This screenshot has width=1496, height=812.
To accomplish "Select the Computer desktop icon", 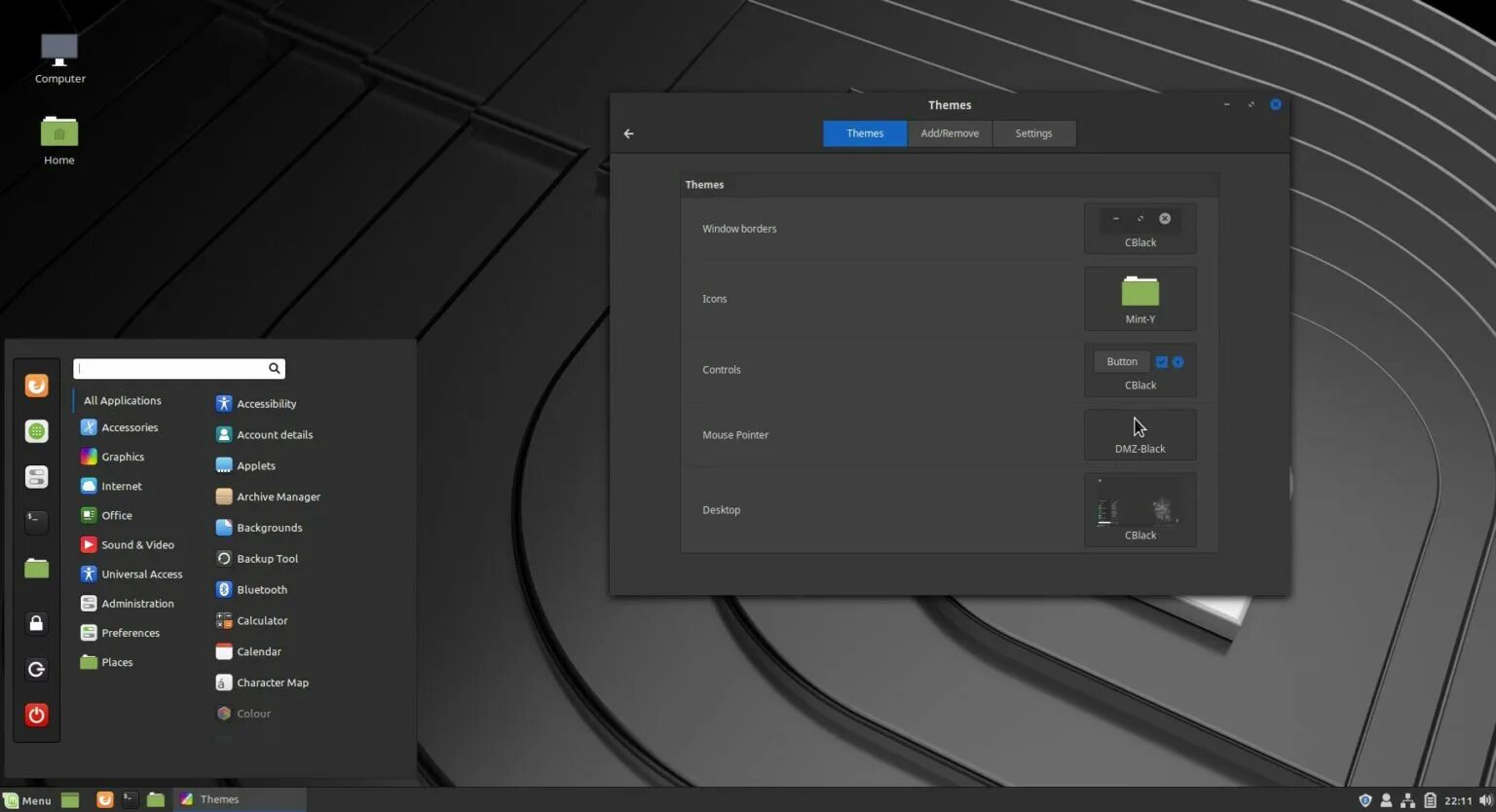I will pyautogui.click(x=59, y=58).
